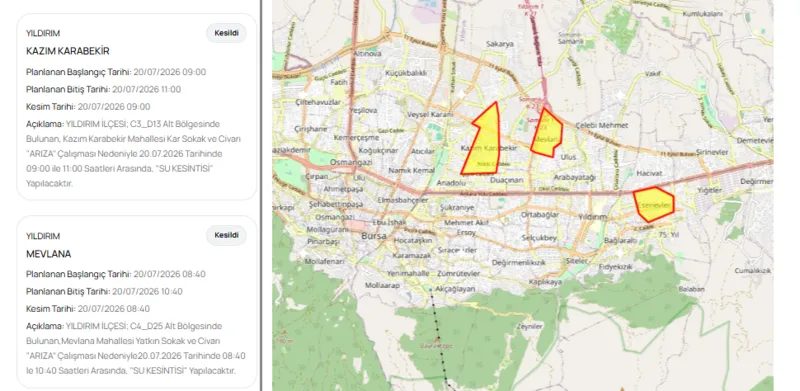This screenshot has width=800, height=391.
Task: Click the Koğukçınar map label
Action: (378, 151)
